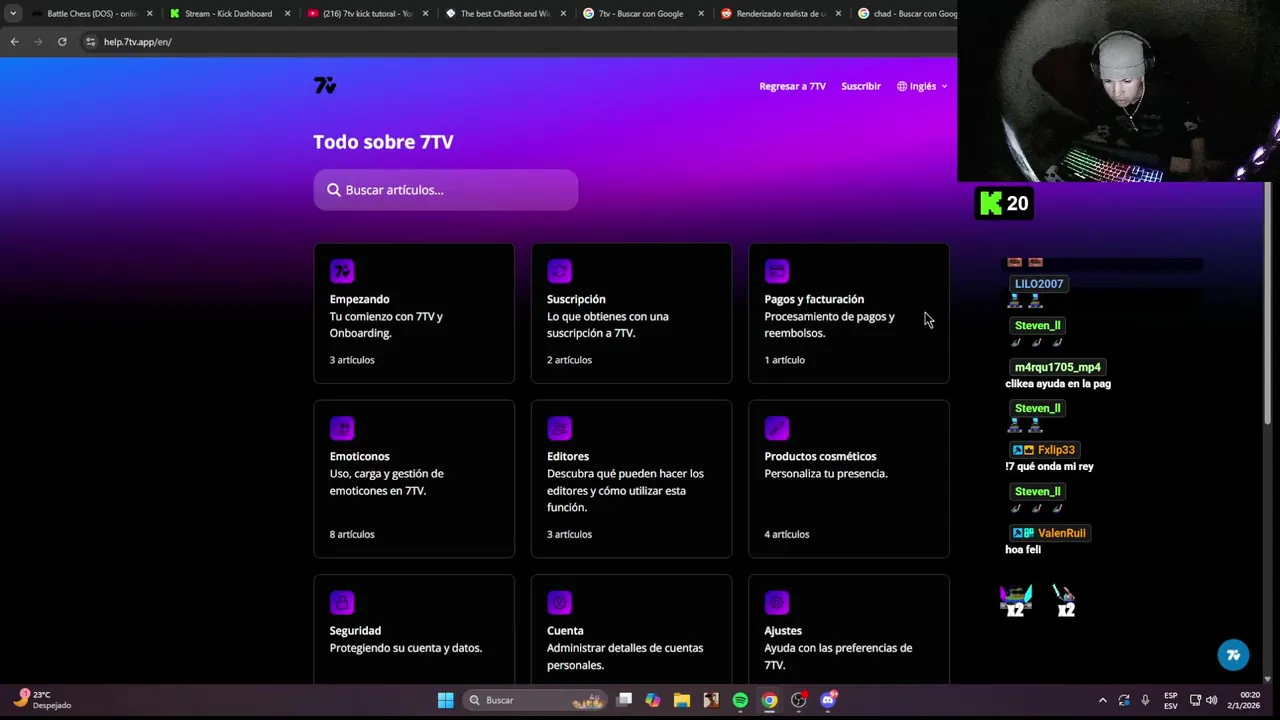Close the Battle Chess (DOS) tab

[150, 14]
